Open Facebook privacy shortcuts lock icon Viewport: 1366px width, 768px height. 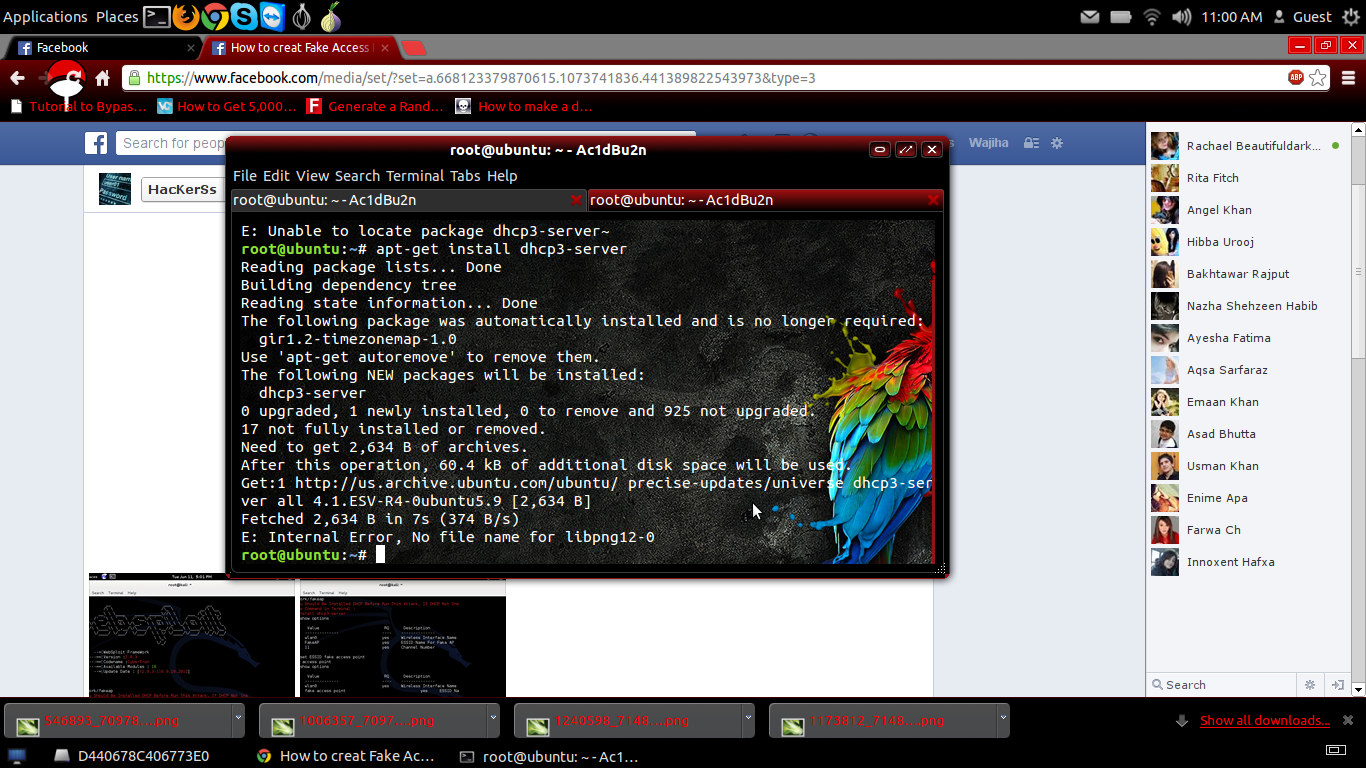[x=1031, y=143]
